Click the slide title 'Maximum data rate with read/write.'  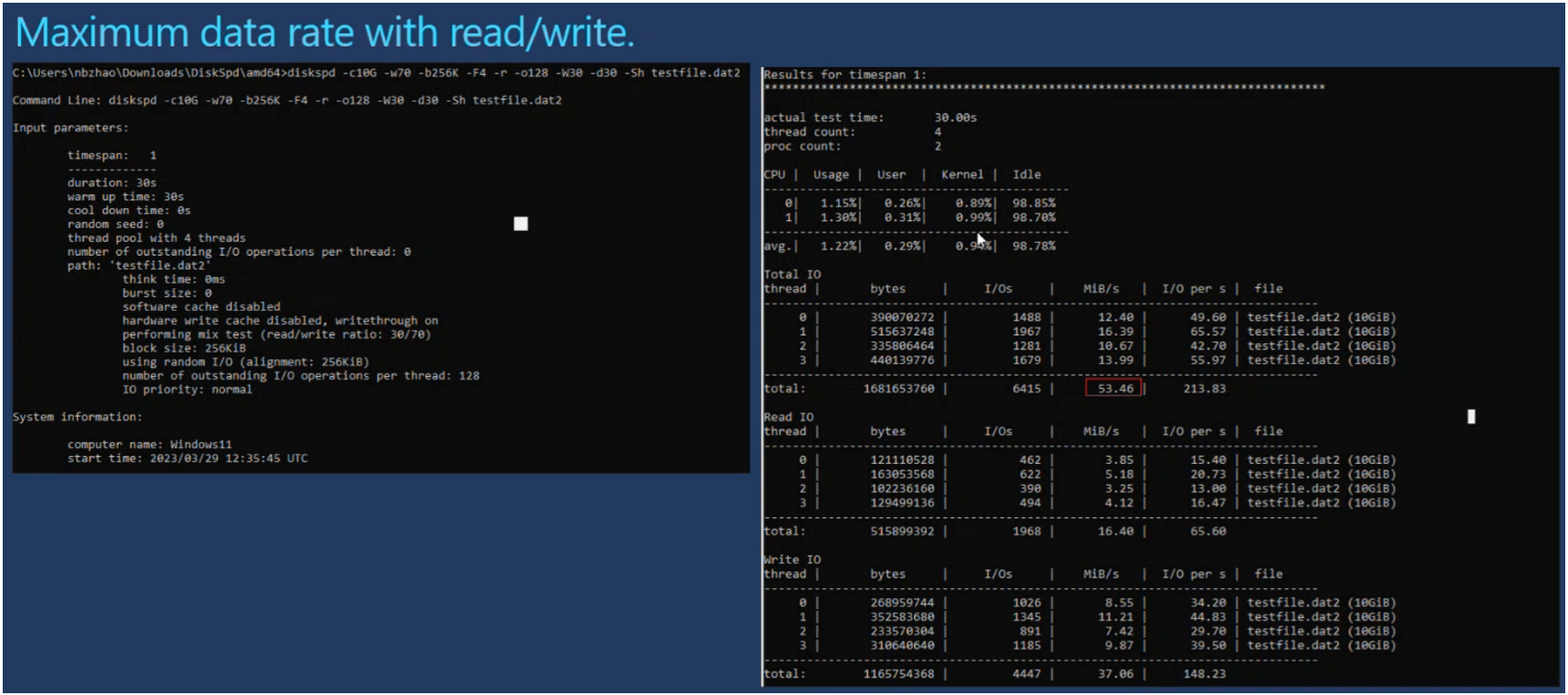point(324,33)
